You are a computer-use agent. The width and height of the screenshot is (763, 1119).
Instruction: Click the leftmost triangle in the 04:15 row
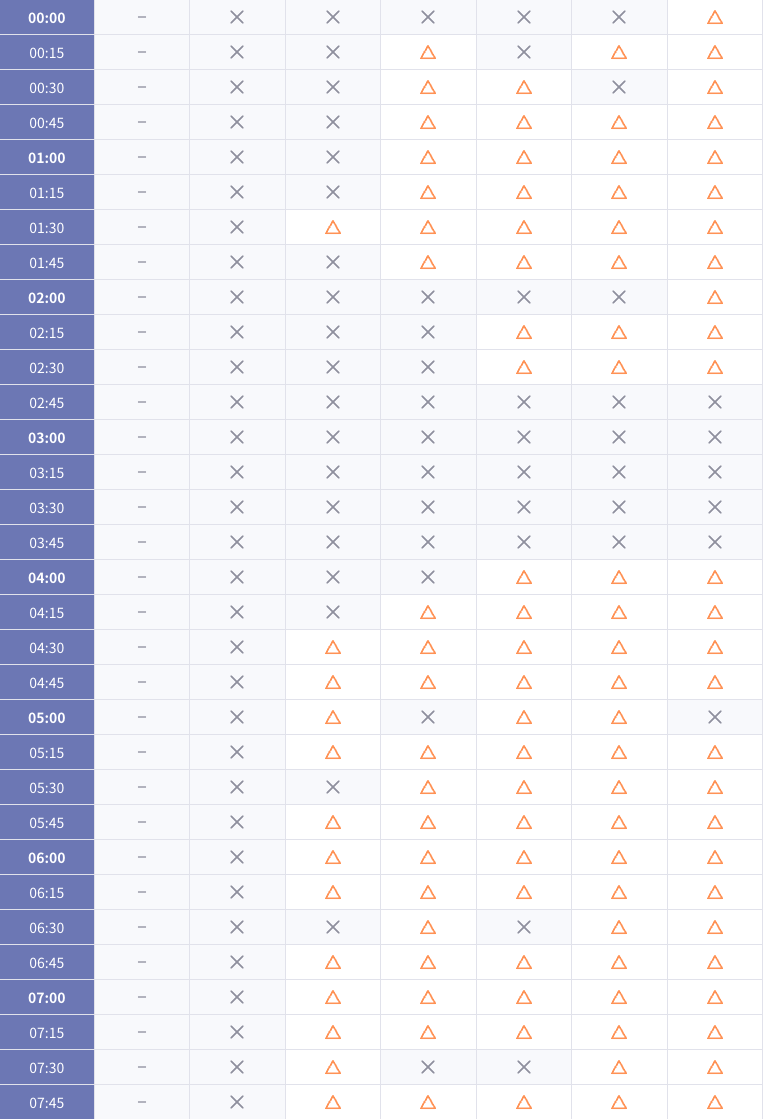click(428, 612)
